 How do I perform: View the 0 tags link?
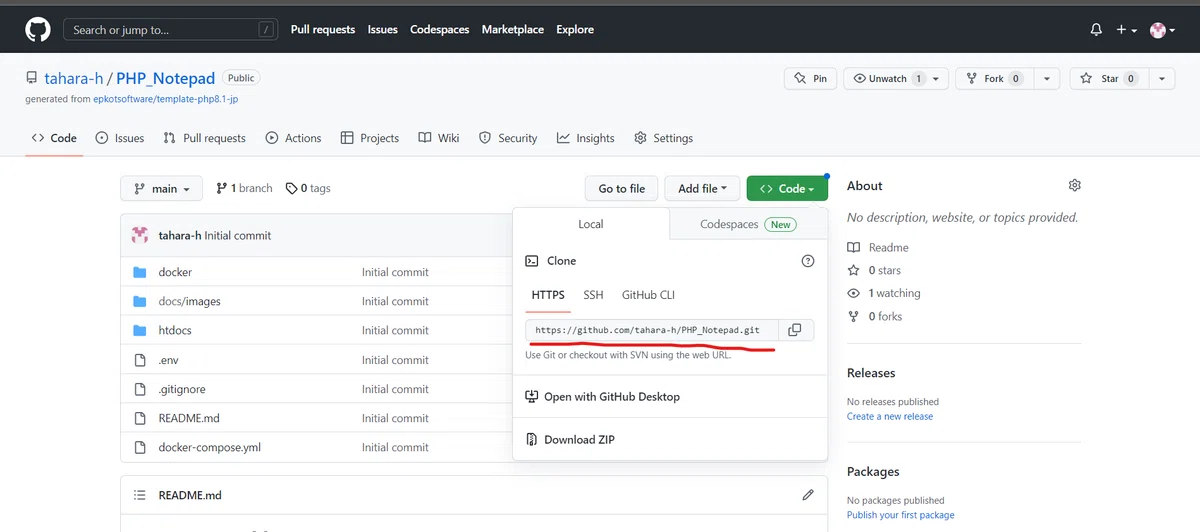pos(308,188)
